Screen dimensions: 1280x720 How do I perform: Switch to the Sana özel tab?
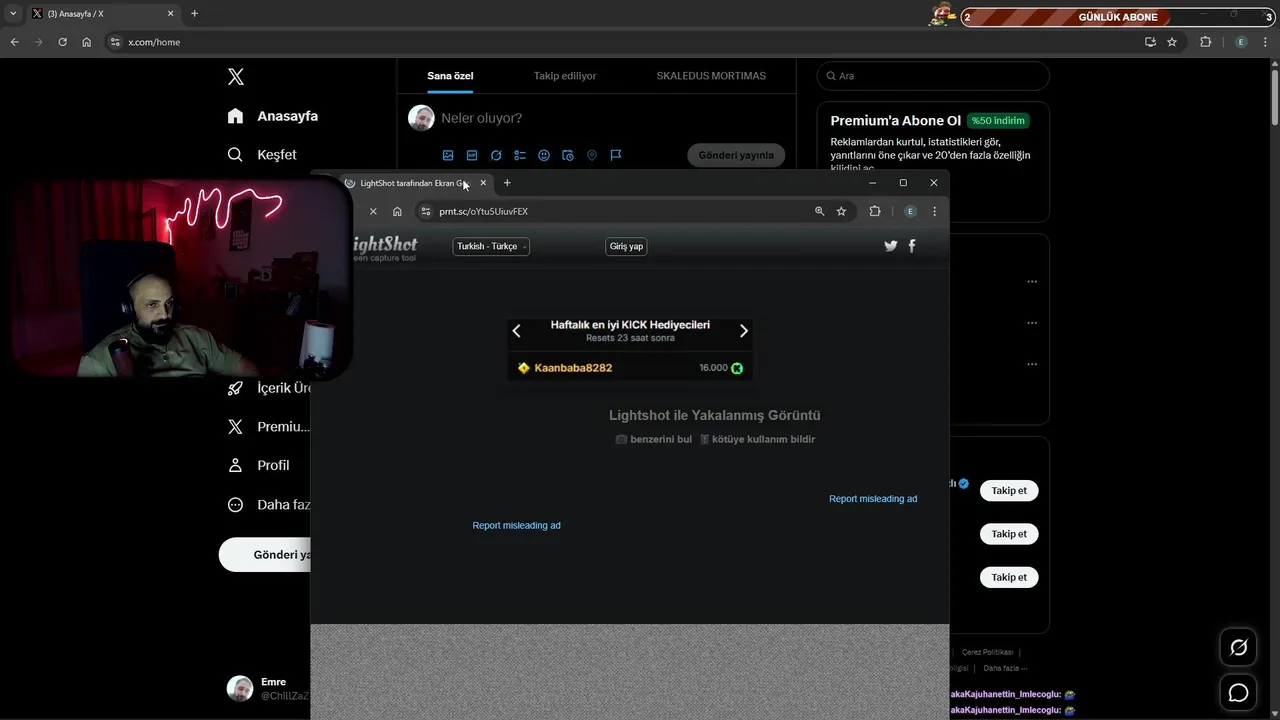450,76
